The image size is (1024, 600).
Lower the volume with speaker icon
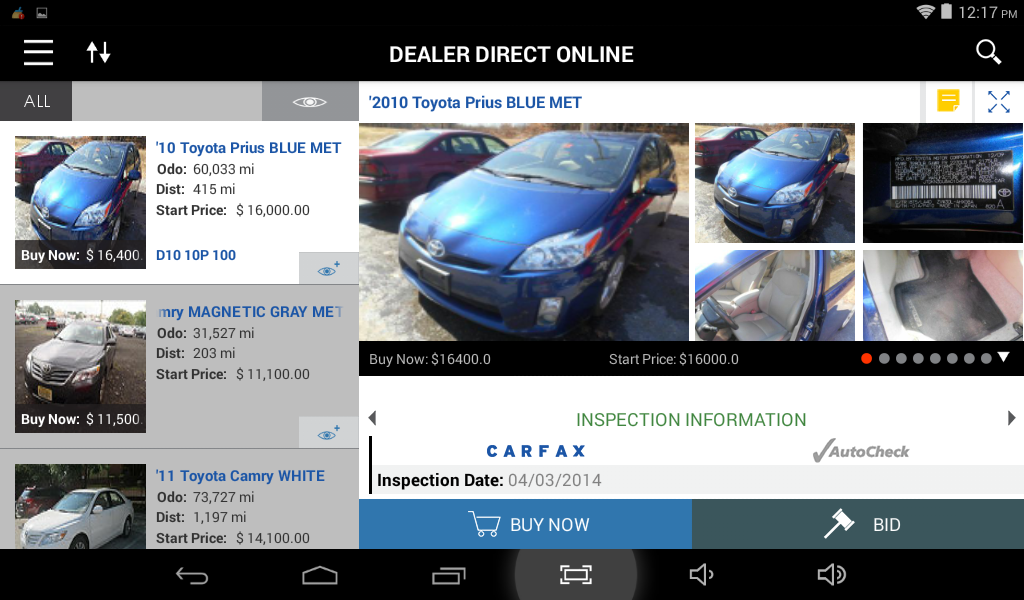click(701, 575)
